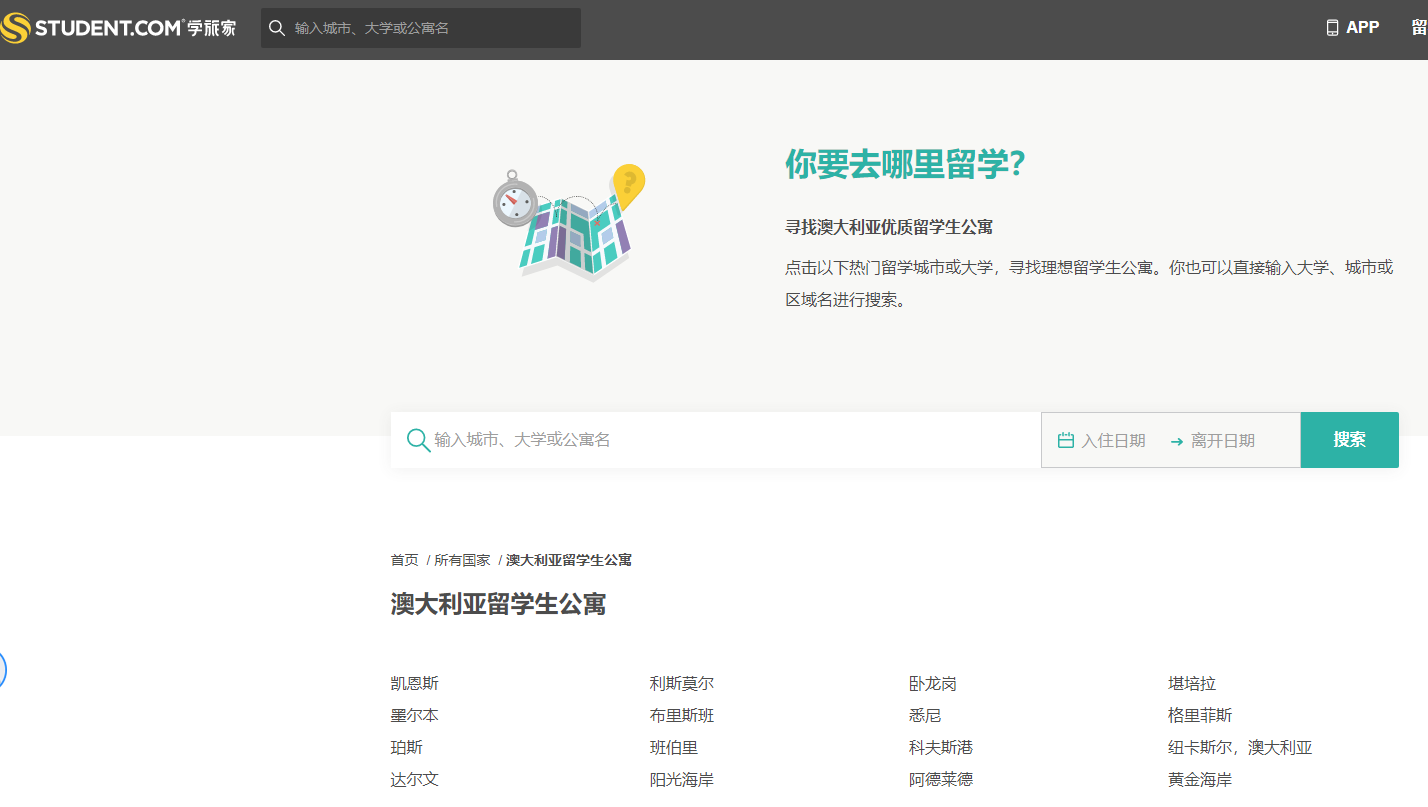1428x807 pixels.
Task: Choose the 堪培拉 city link
Action: (x=1191, y=684)
